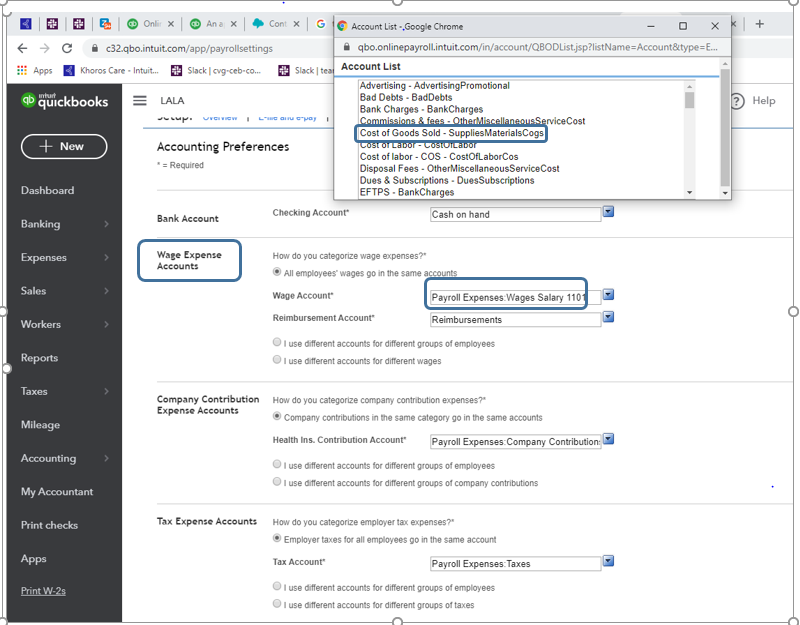Open the Tax Account dropdown arrow

tap(608, 563)
